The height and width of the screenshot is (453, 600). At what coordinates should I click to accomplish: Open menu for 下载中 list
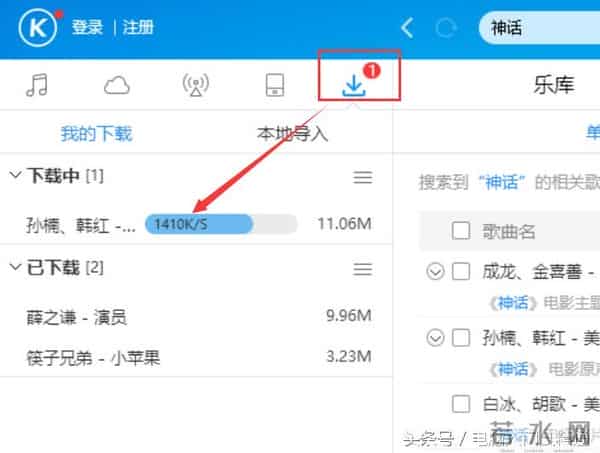(x=362, y=177)
